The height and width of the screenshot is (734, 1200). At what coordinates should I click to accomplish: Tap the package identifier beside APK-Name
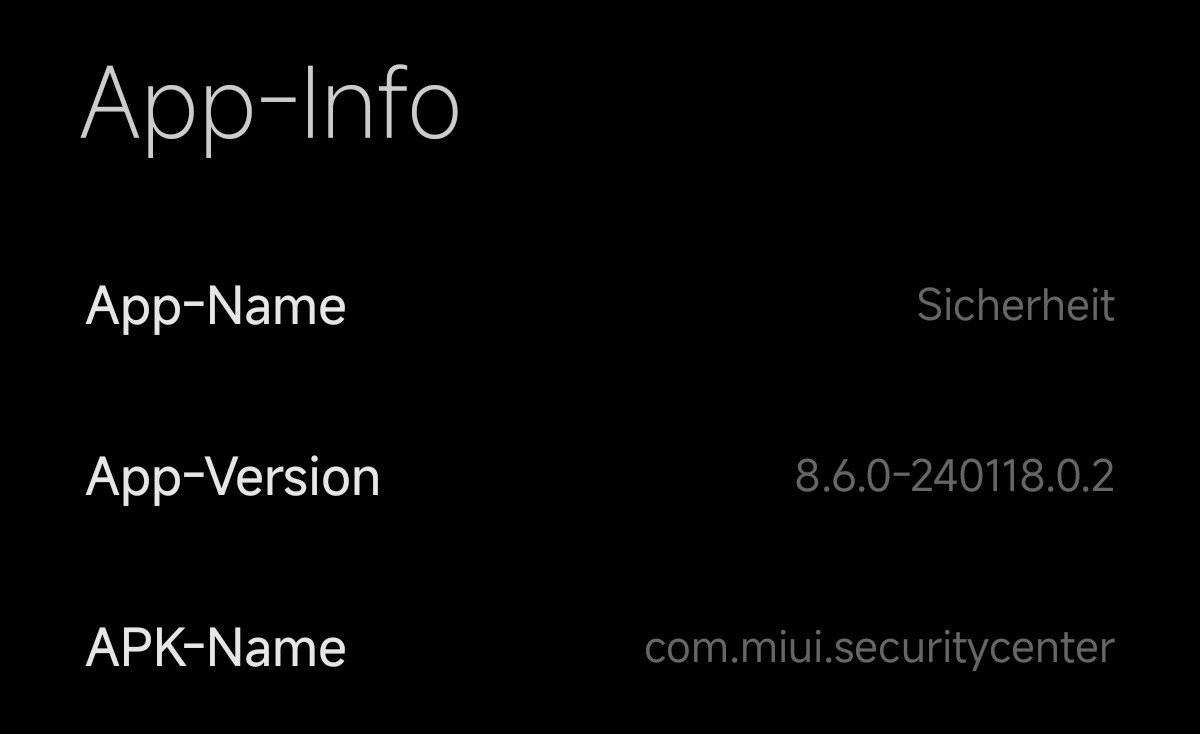tap(879, 648)
